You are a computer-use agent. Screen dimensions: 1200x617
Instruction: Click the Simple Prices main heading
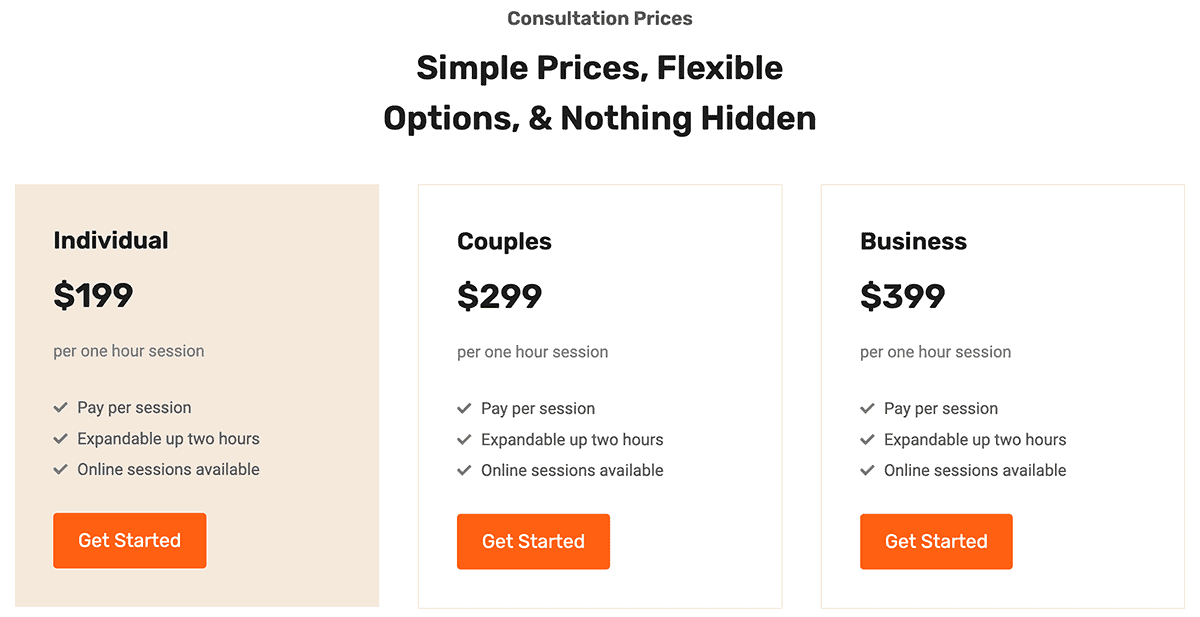[x=600, y=93]
